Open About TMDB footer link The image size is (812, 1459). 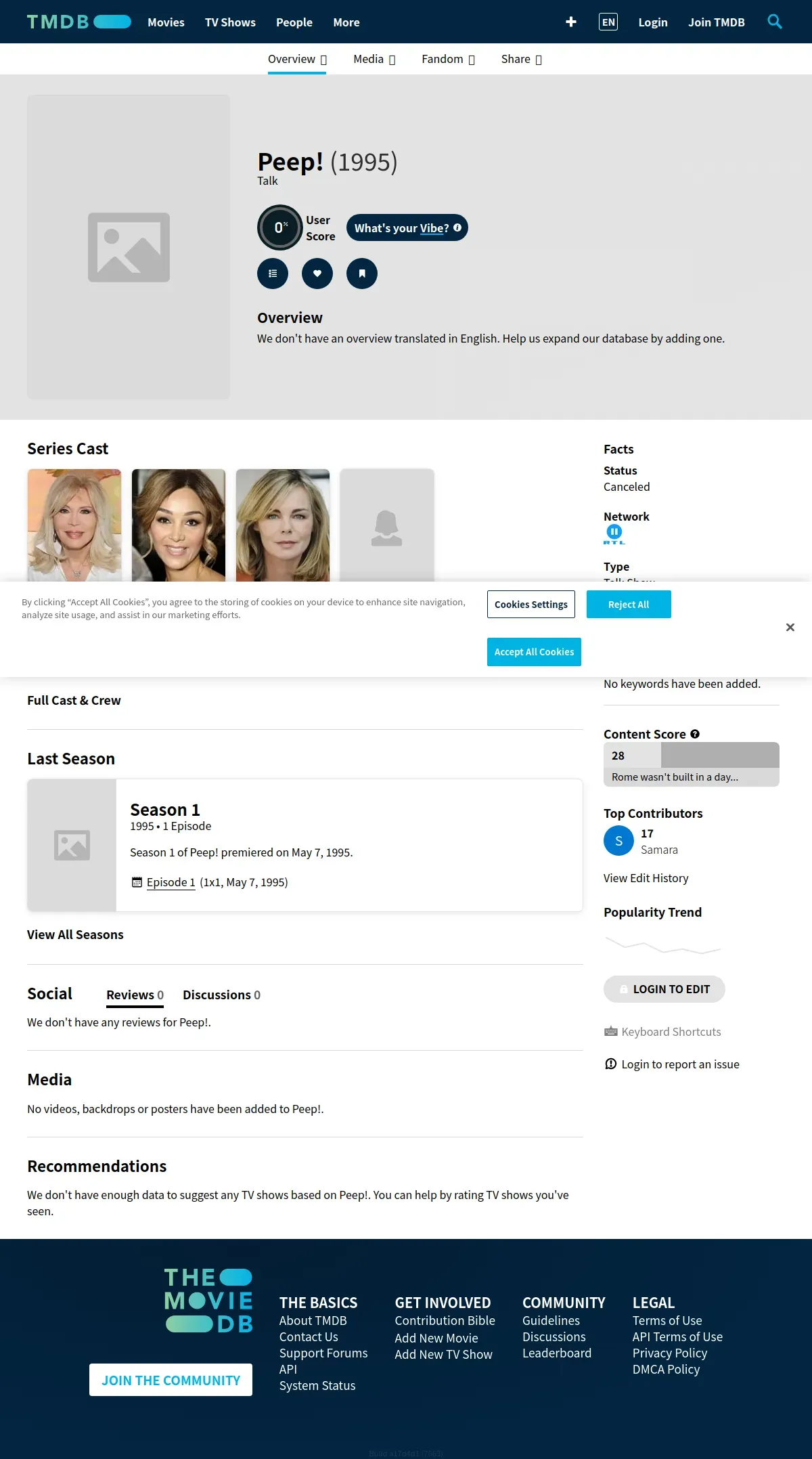(x=313, y=1320)
